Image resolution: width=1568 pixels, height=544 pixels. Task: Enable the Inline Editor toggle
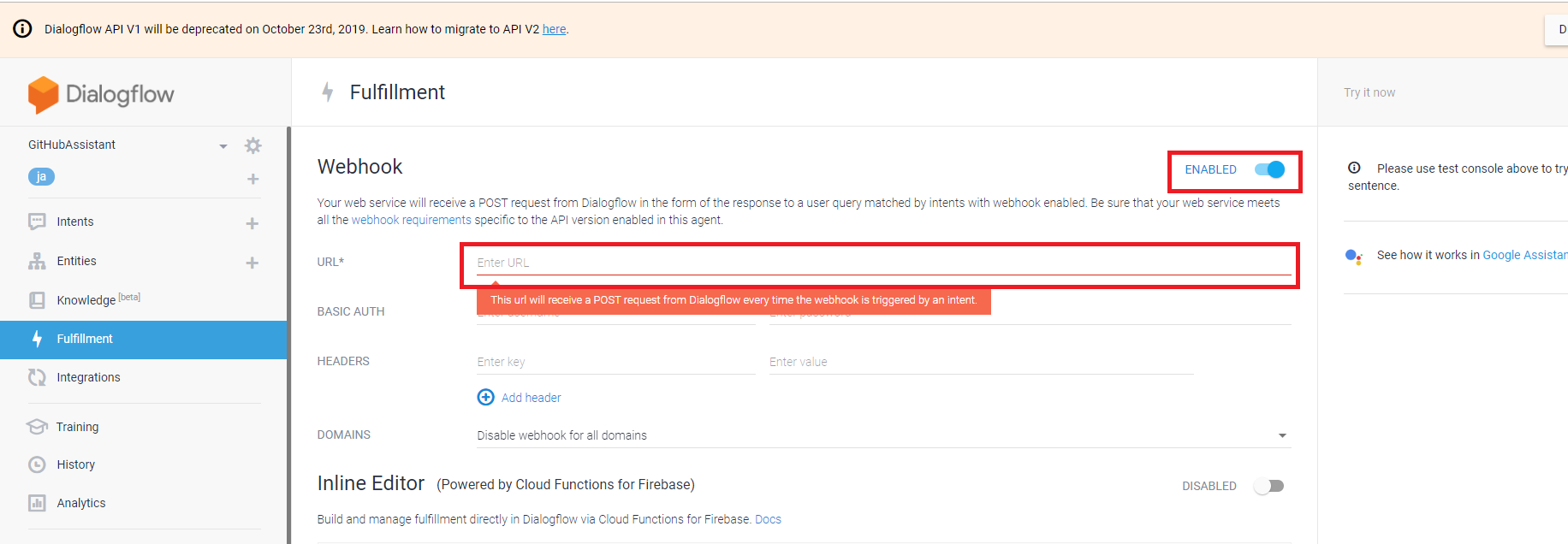point(1268,486)
